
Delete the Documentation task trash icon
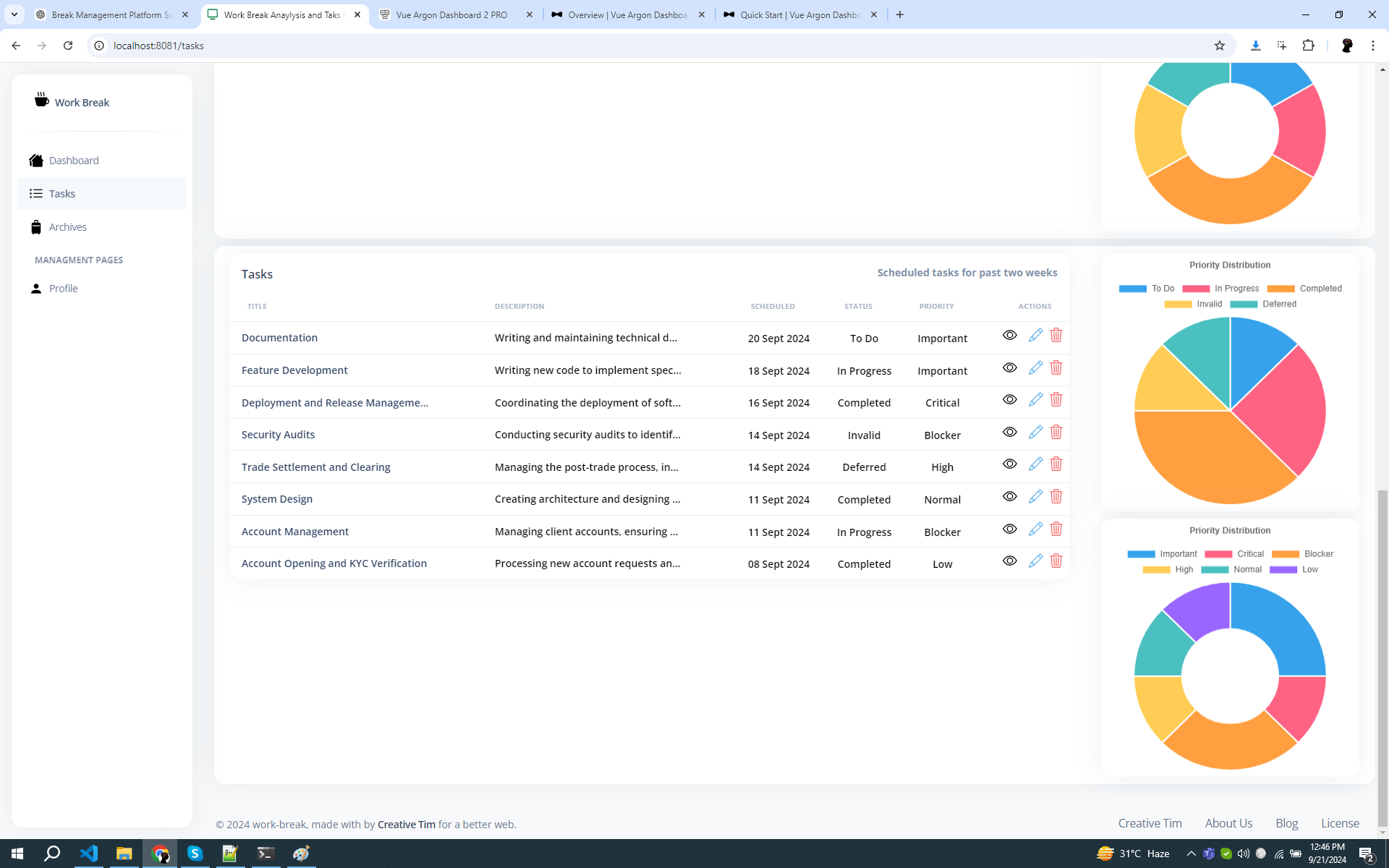pos(1056,336)
